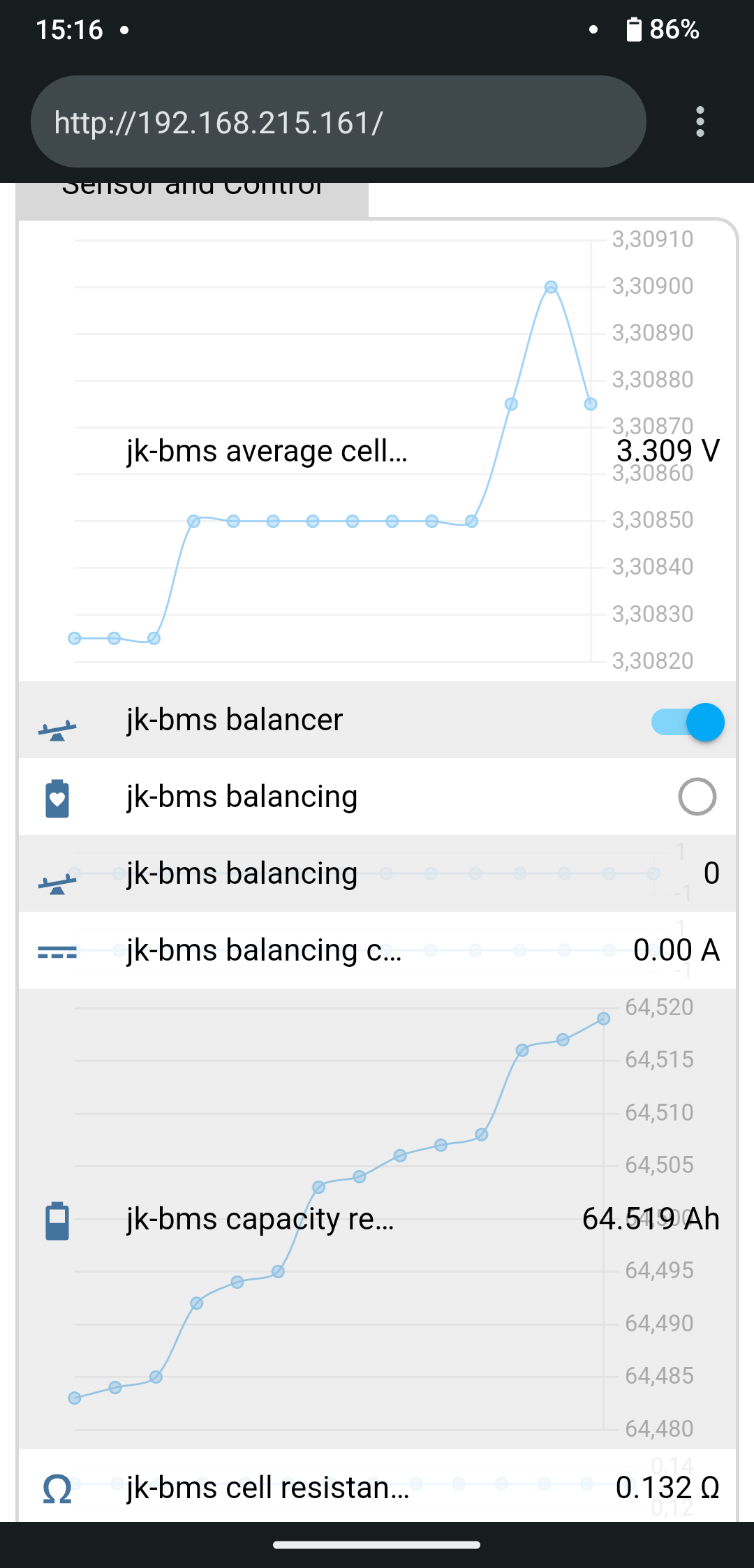The image size is (754, 1568).
Task: Click the jk-bms average cell voltage label
Action: pos(267,451)
